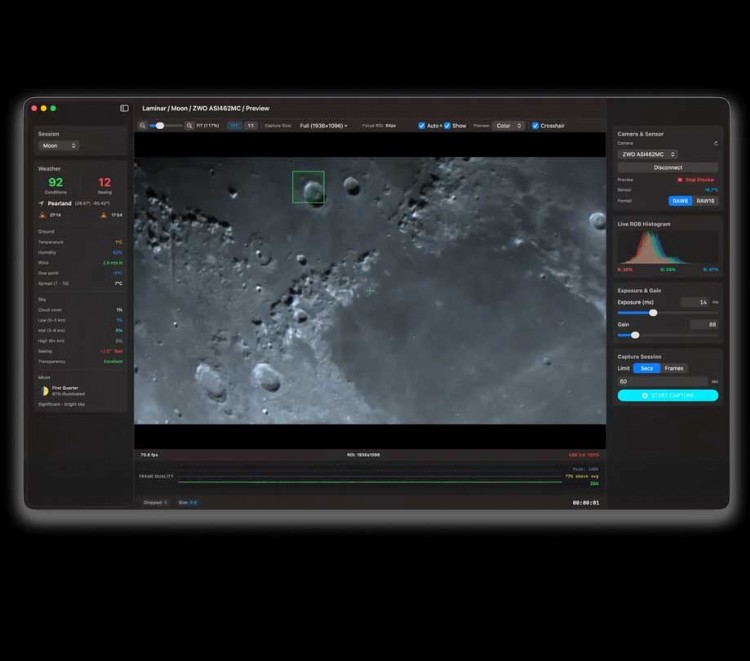Image resolution: width=750 pixels, height=661 pixels.
Task: Click the START CAPTURE button
Action: pos(668,395)
